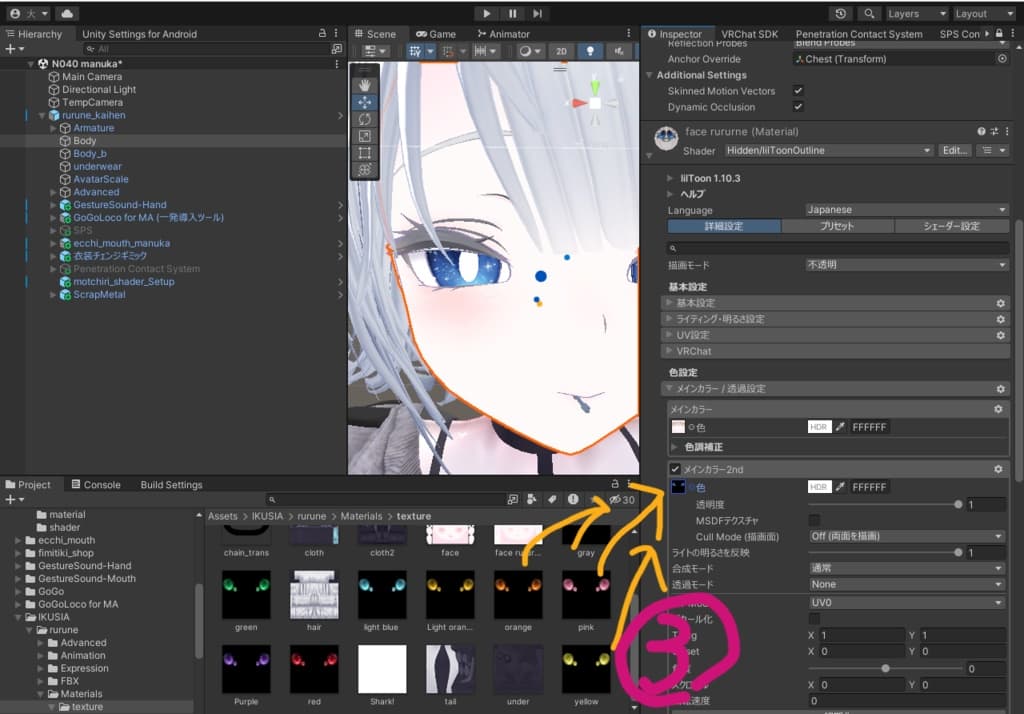Switch to the Animator tab
The width and height of the screenshot is (1024, 714).
point(504,34)
